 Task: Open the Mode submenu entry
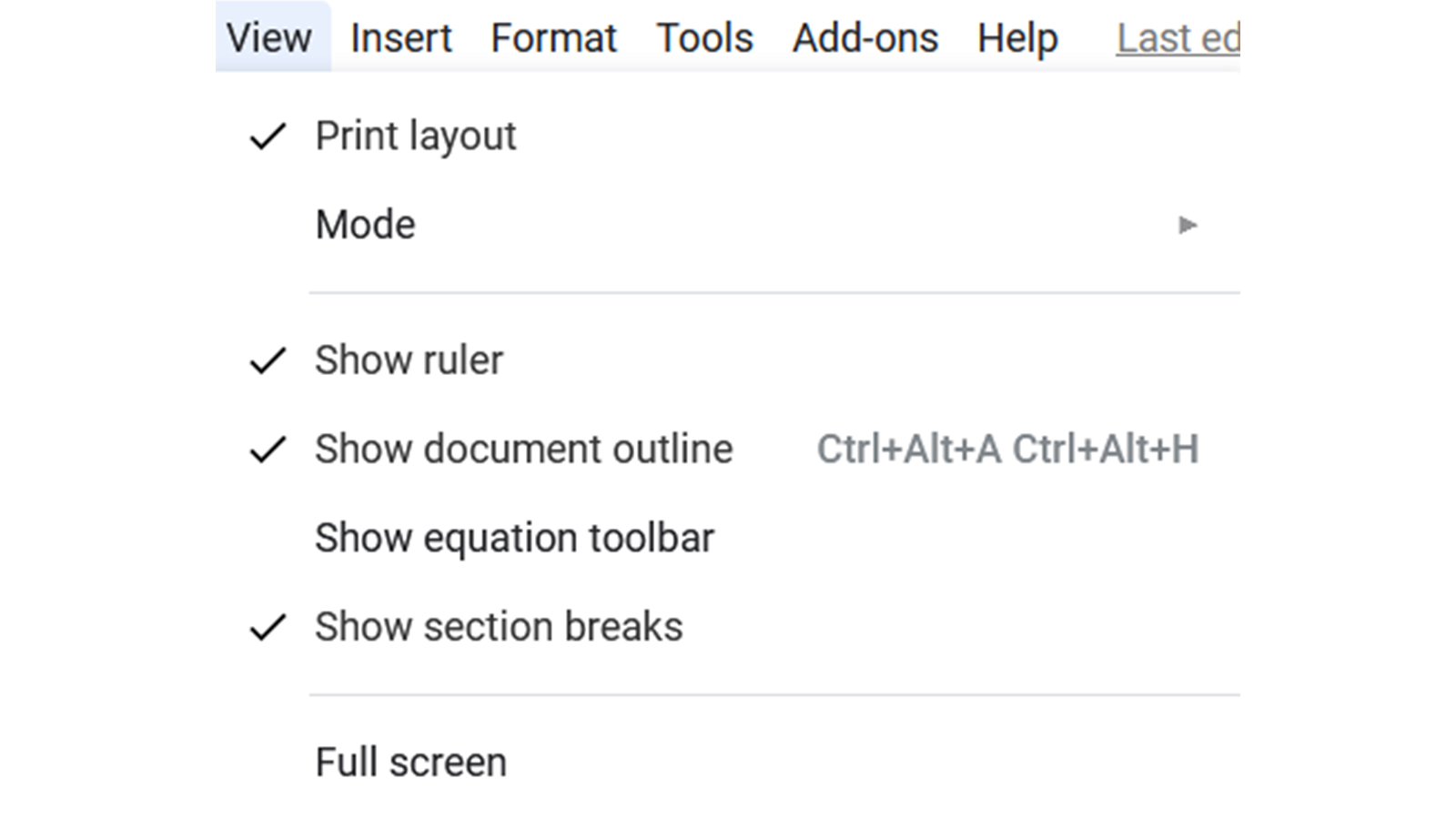click(728, 225)
